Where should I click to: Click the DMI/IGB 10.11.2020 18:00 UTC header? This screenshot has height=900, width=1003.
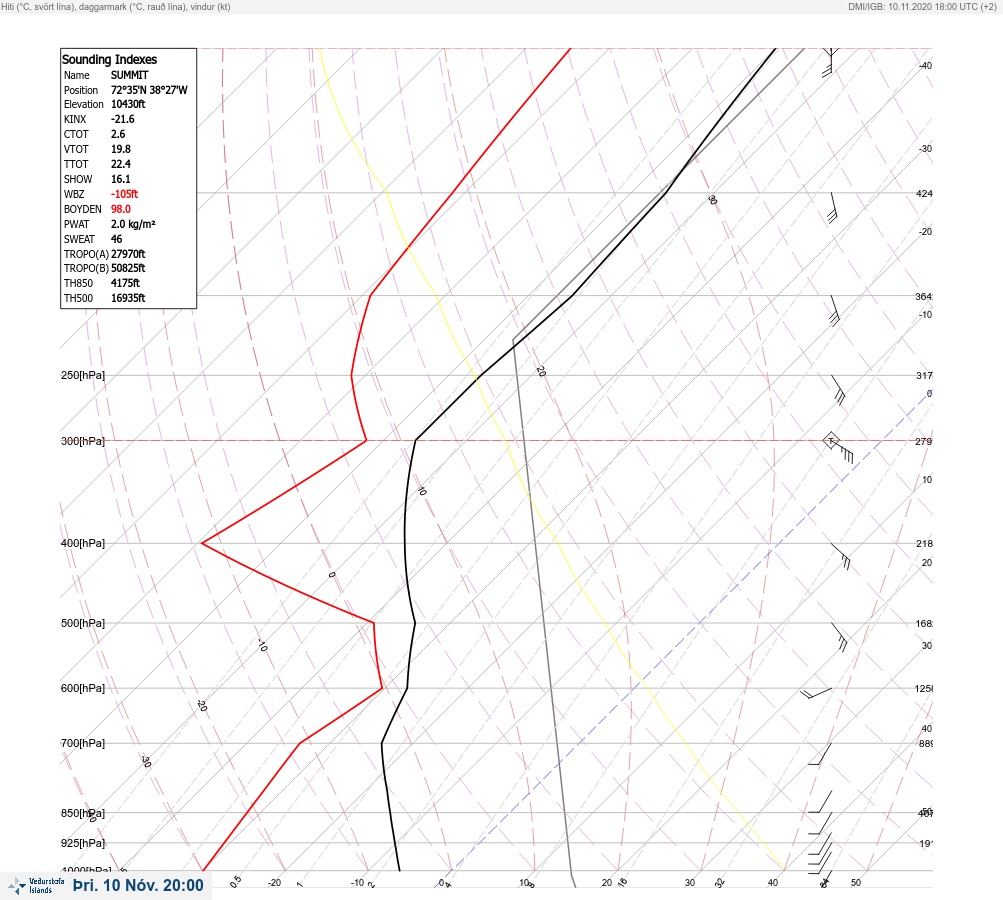click(x=922, y=6)
